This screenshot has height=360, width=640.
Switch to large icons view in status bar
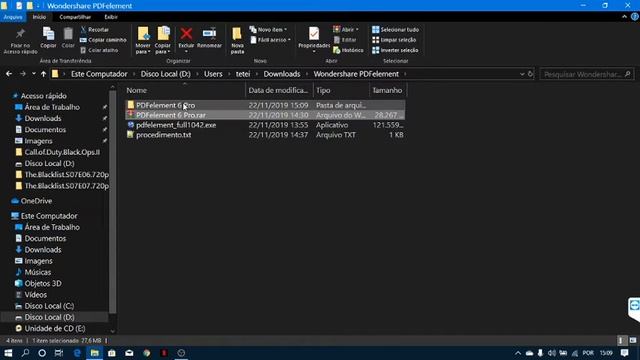[633, 340]
